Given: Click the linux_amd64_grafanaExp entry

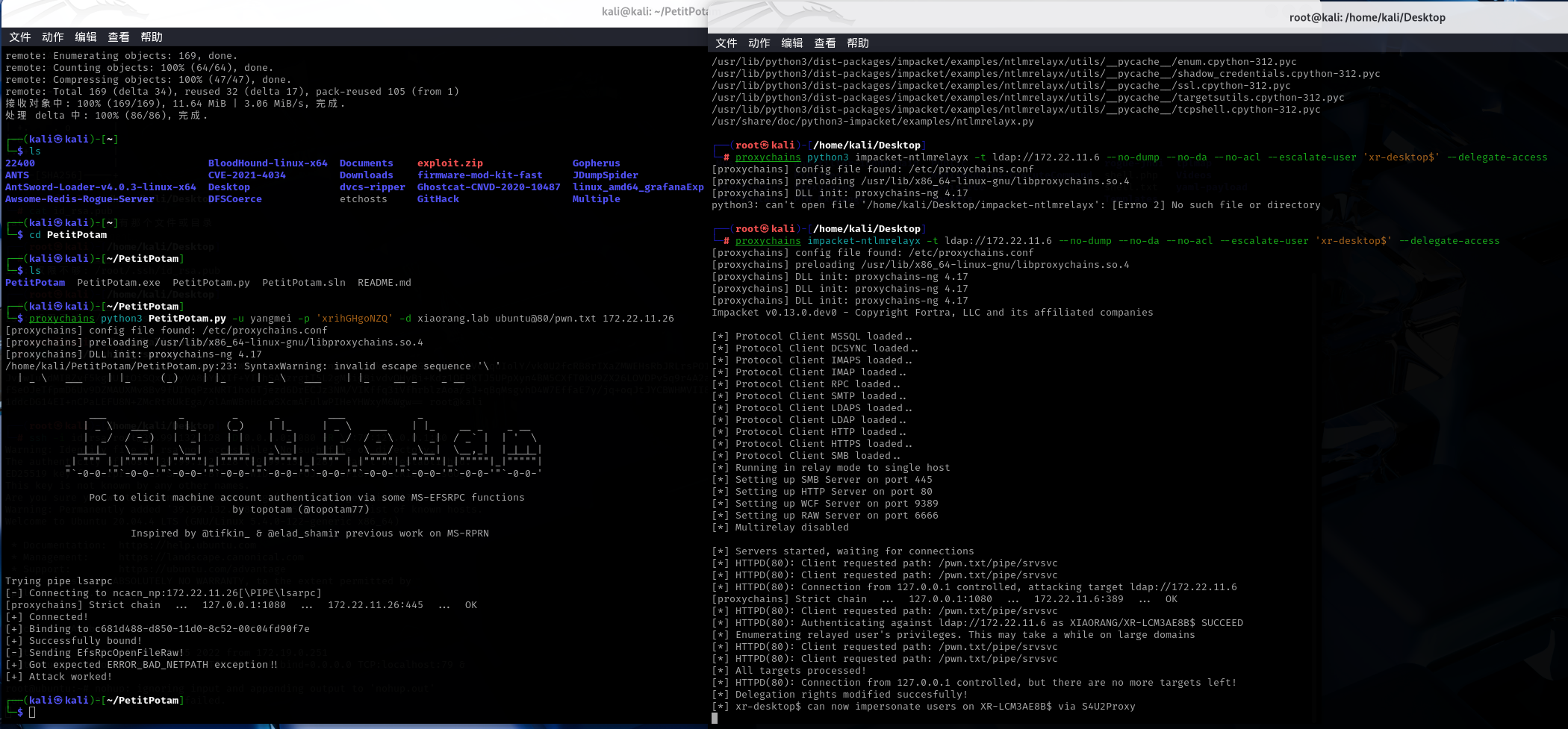Looking at the screenshot, I should pyautogui.click(x=638, y=187).
